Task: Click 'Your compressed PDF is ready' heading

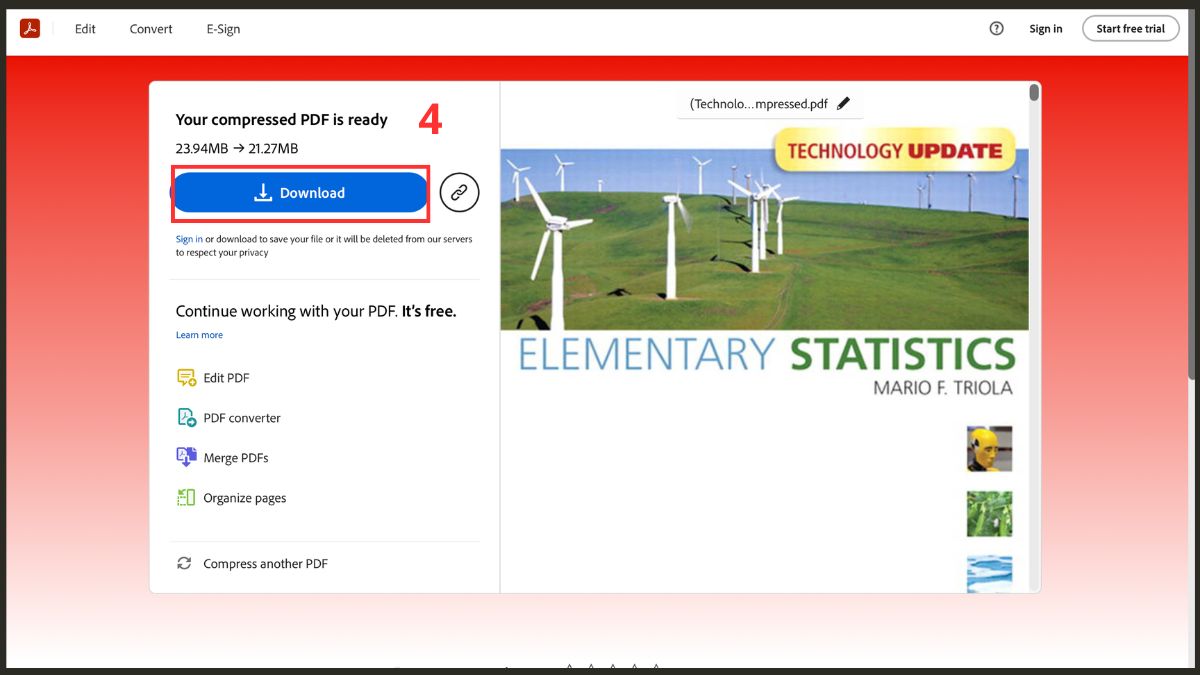Action: 281,120
